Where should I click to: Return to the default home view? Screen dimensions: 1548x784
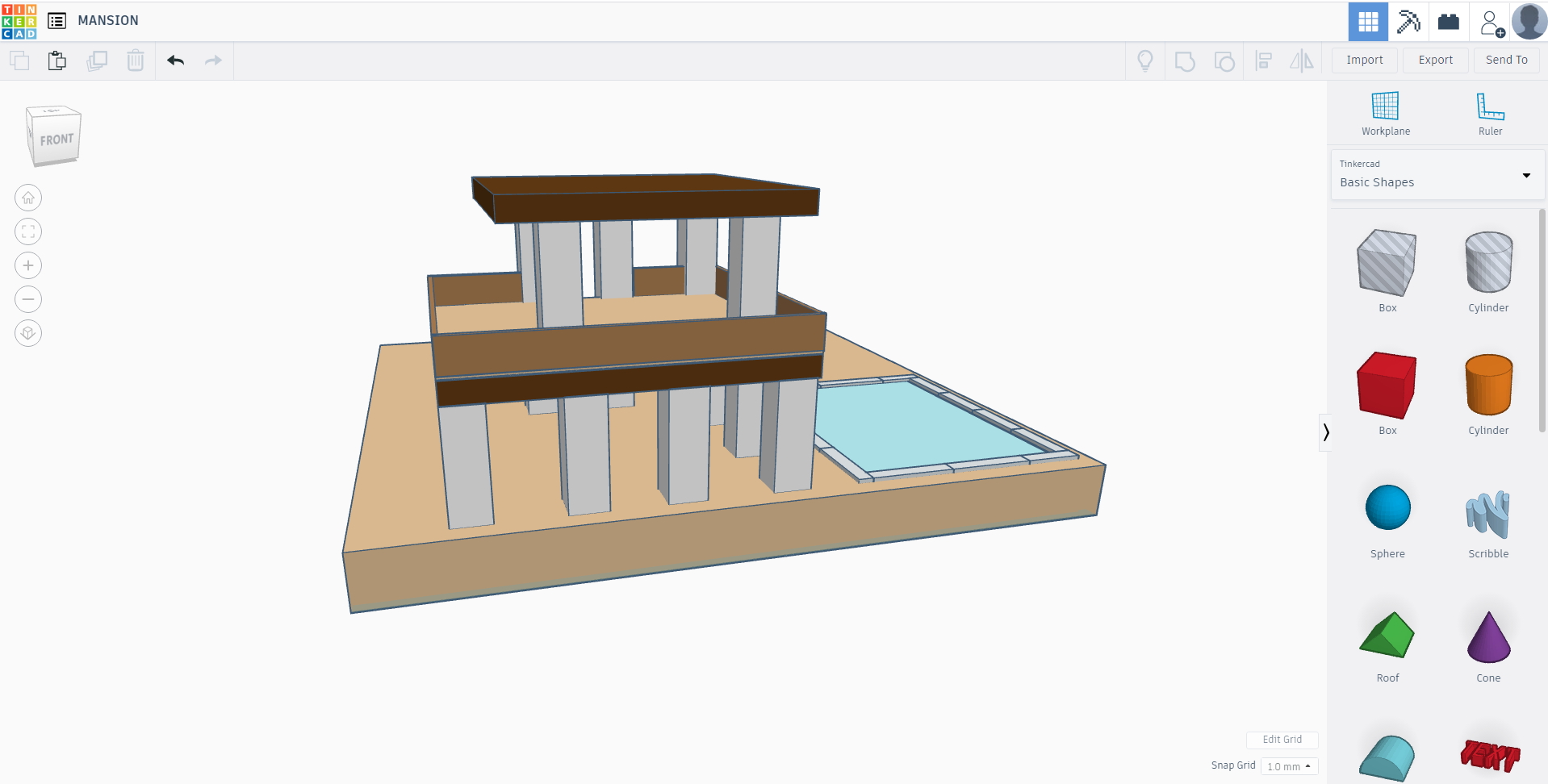pyautogui.click(x=28, y=198)
